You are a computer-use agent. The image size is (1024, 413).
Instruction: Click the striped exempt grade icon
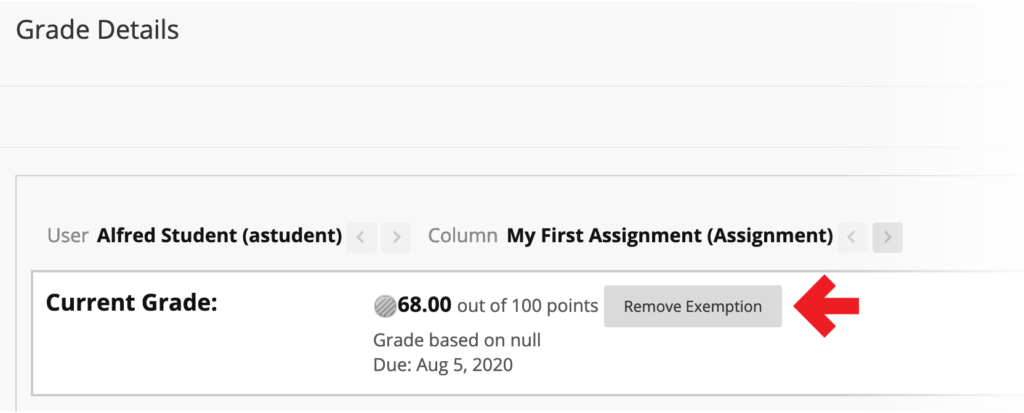pos(385,306)
